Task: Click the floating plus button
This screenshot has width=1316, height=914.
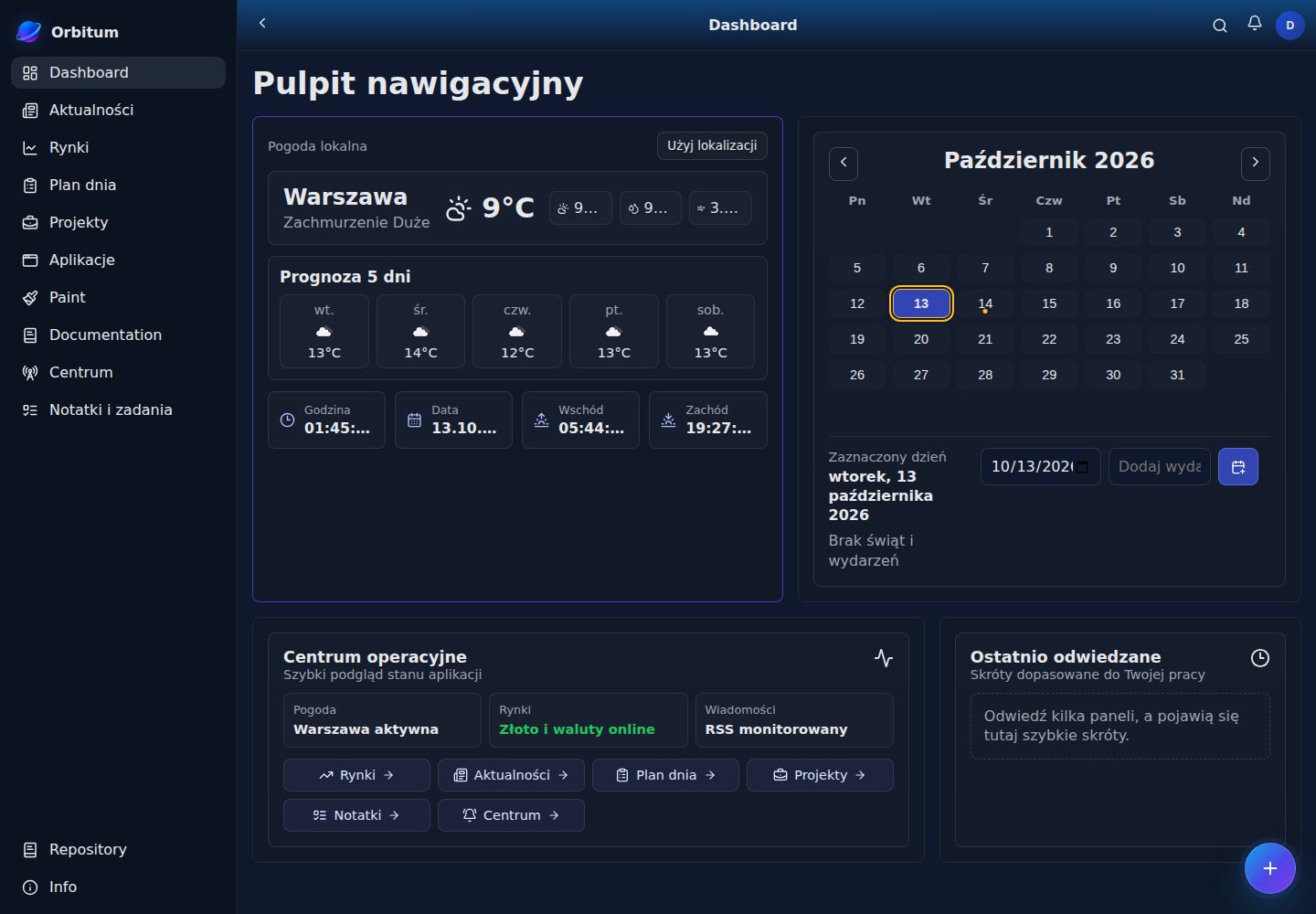Action: 1269,868
